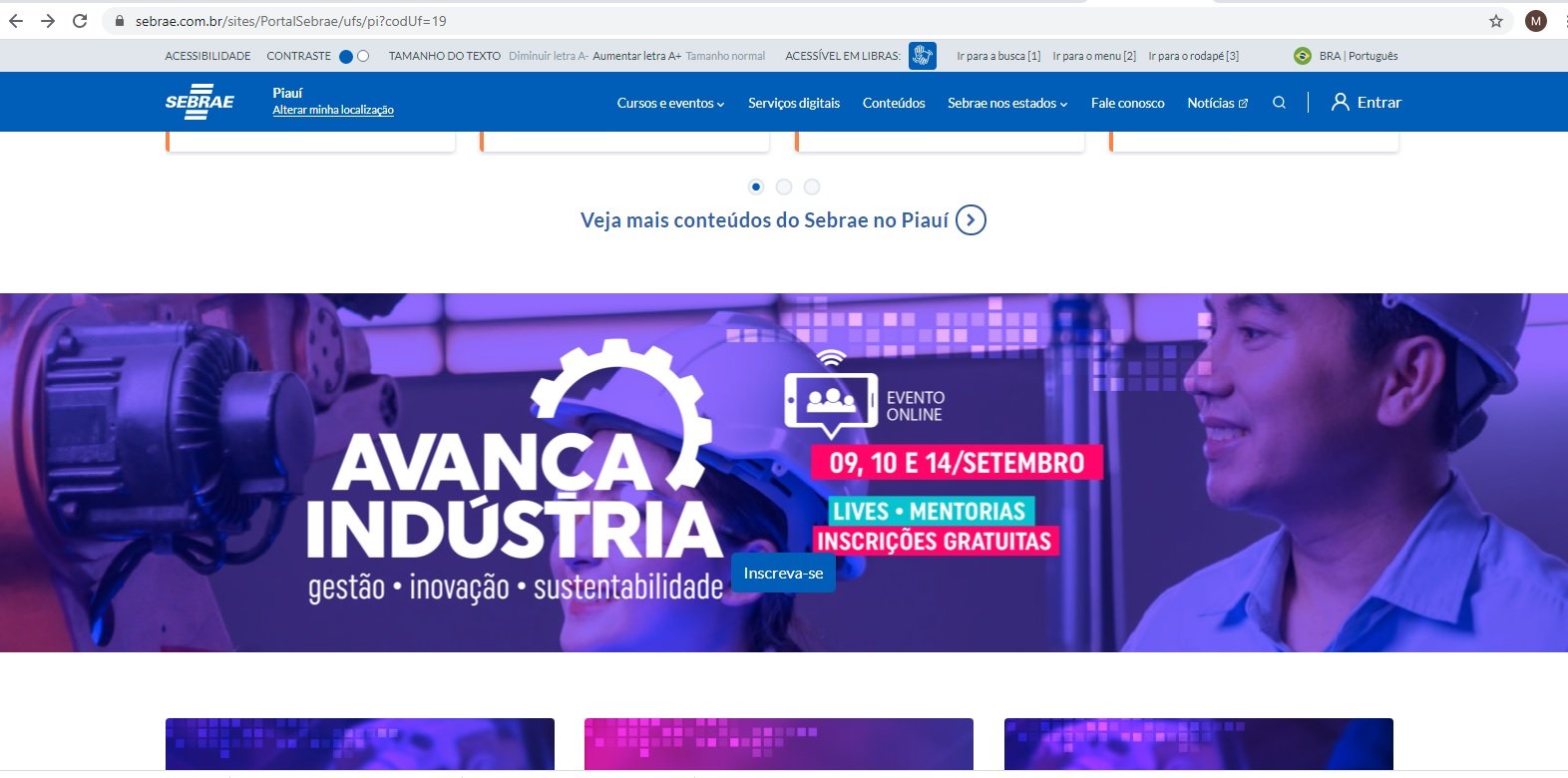Image resolution: width=1568 pixels, height=778 pixels.
Task: Click the ACESSIBILIDADE link
Action: tap(207, 56)
